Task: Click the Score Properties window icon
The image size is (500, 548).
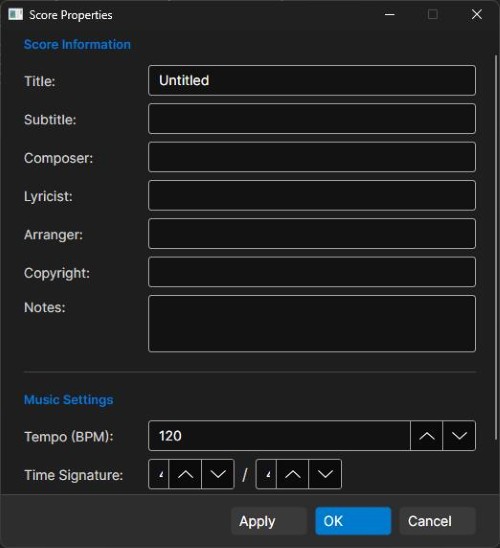Action: click(15, 15)
